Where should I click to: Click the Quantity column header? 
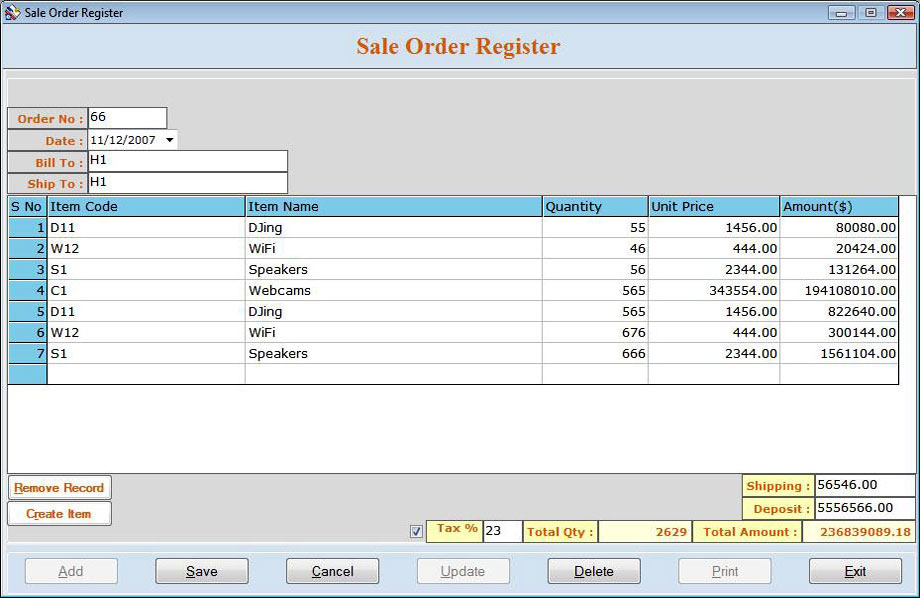tap(595, 207)
